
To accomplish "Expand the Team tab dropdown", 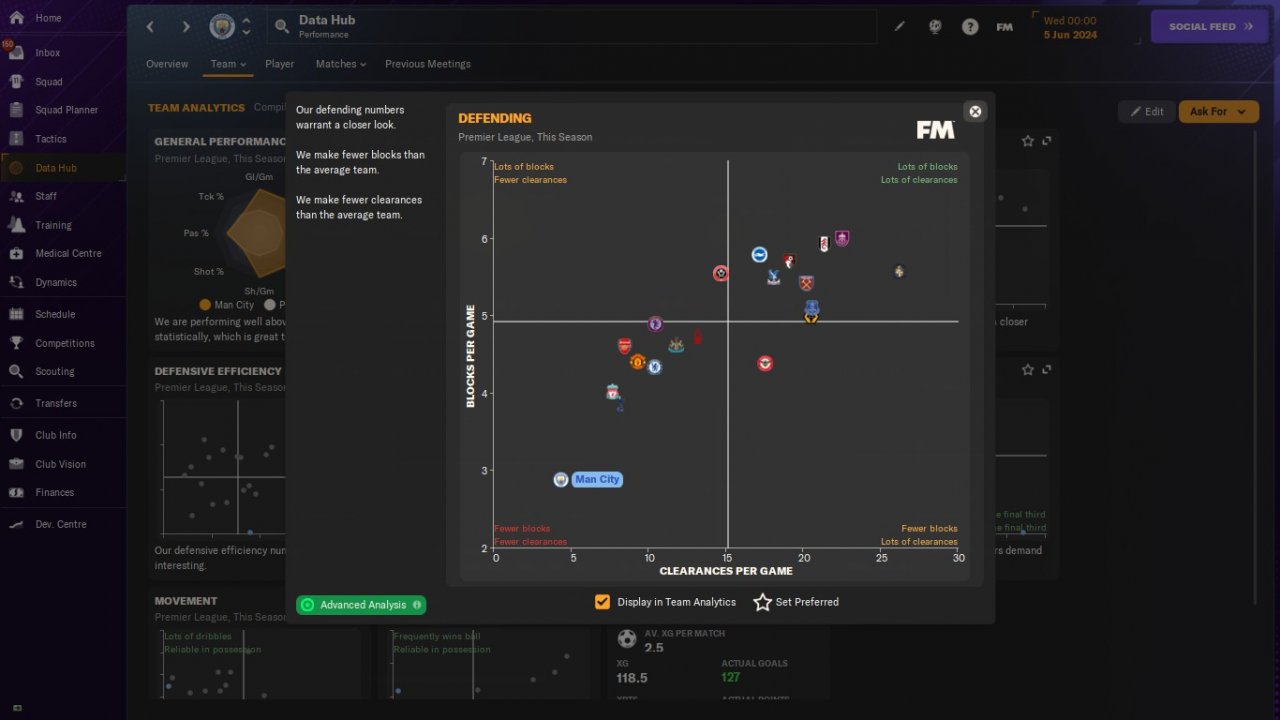I will [228, 64].
